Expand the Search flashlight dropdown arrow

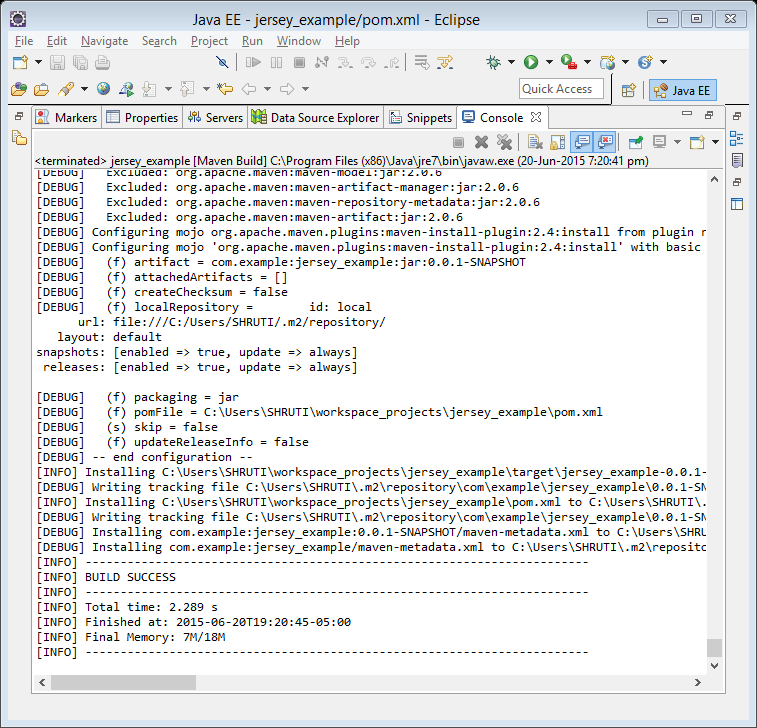coord(84,89)
